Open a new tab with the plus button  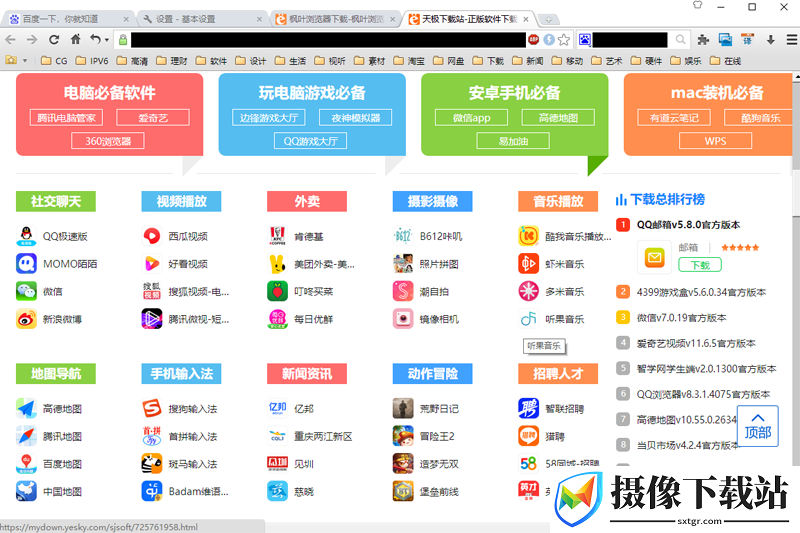coord(548,19)
